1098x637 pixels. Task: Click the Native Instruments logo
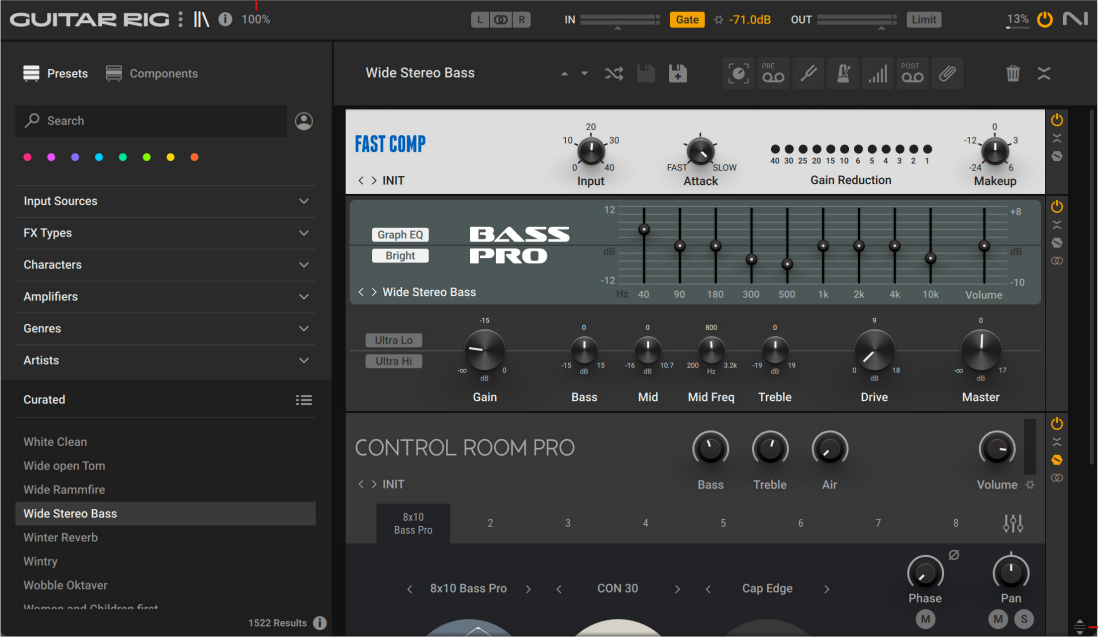[1074, 19]
